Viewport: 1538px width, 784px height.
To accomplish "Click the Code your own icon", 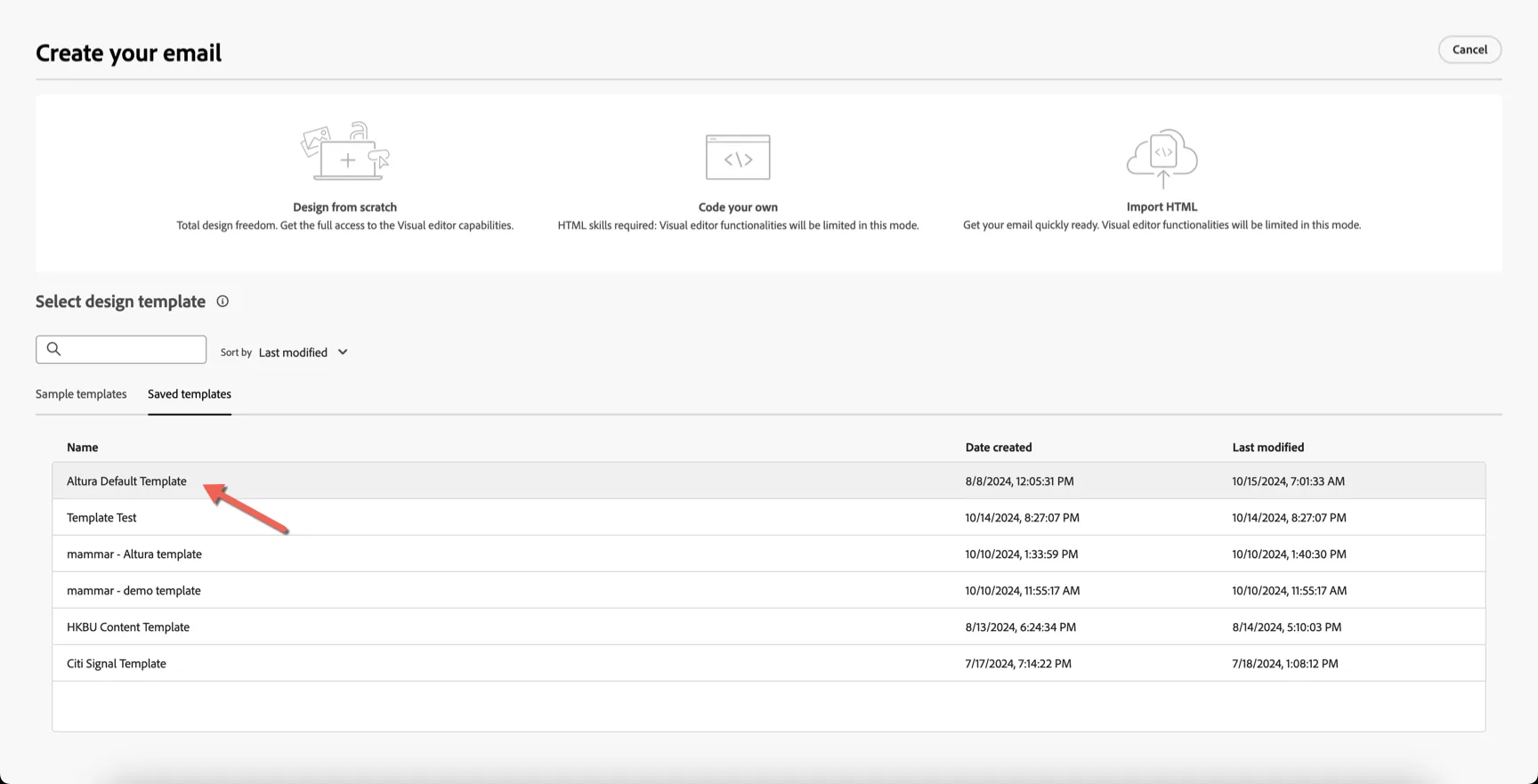I will click(738, 158).
